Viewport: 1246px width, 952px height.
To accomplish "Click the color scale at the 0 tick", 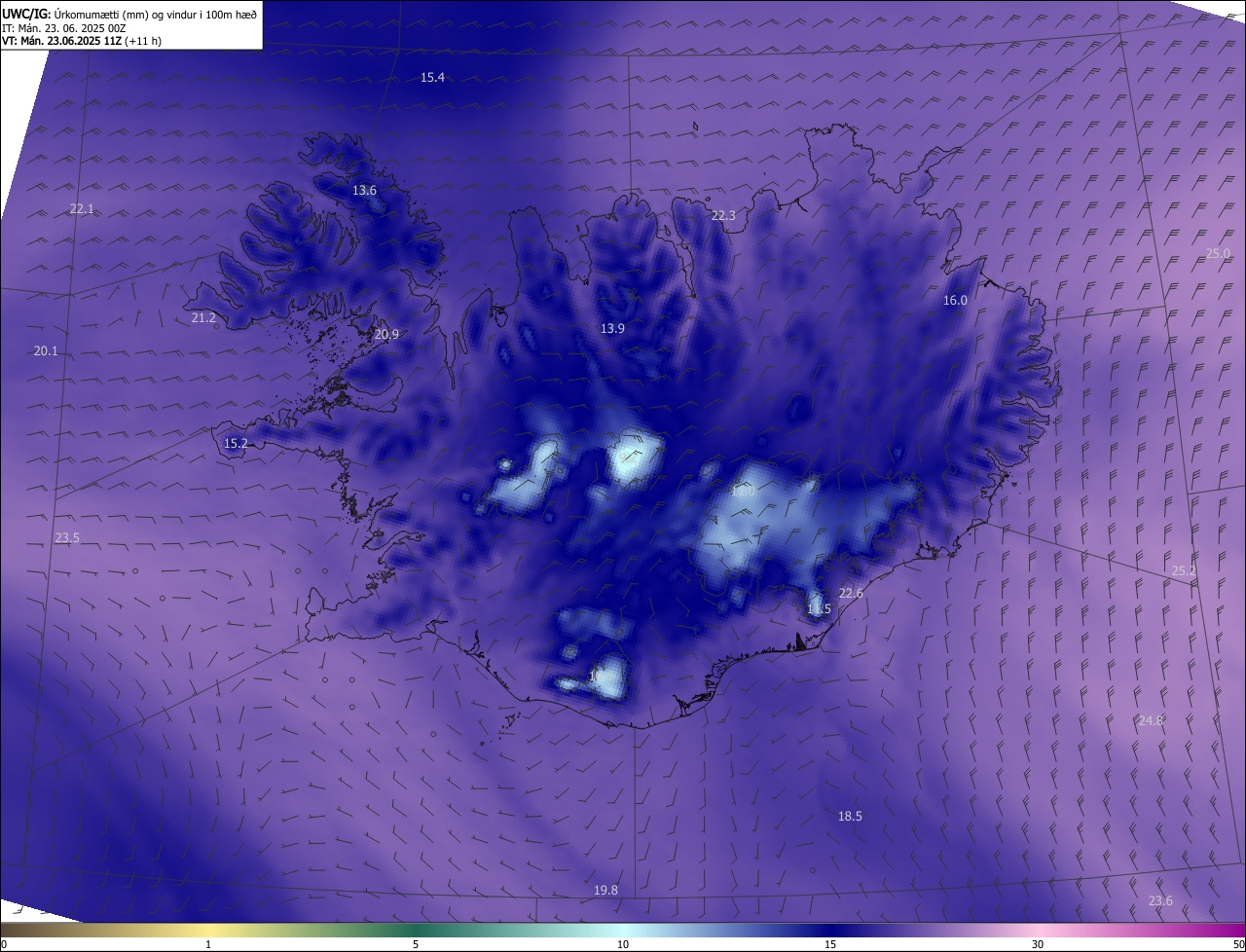I will 3,944.
